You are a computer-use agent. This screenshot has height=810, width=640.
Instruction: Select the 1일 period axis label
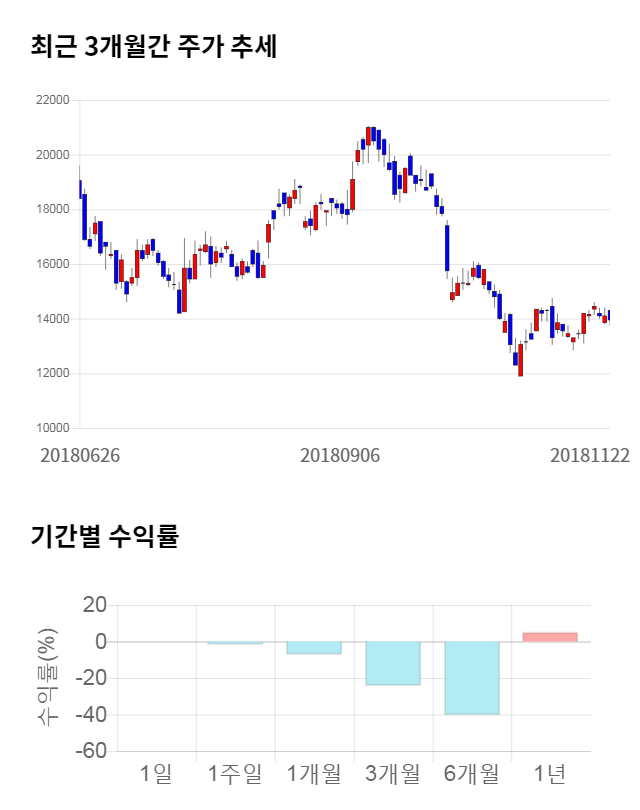[156, 773]
